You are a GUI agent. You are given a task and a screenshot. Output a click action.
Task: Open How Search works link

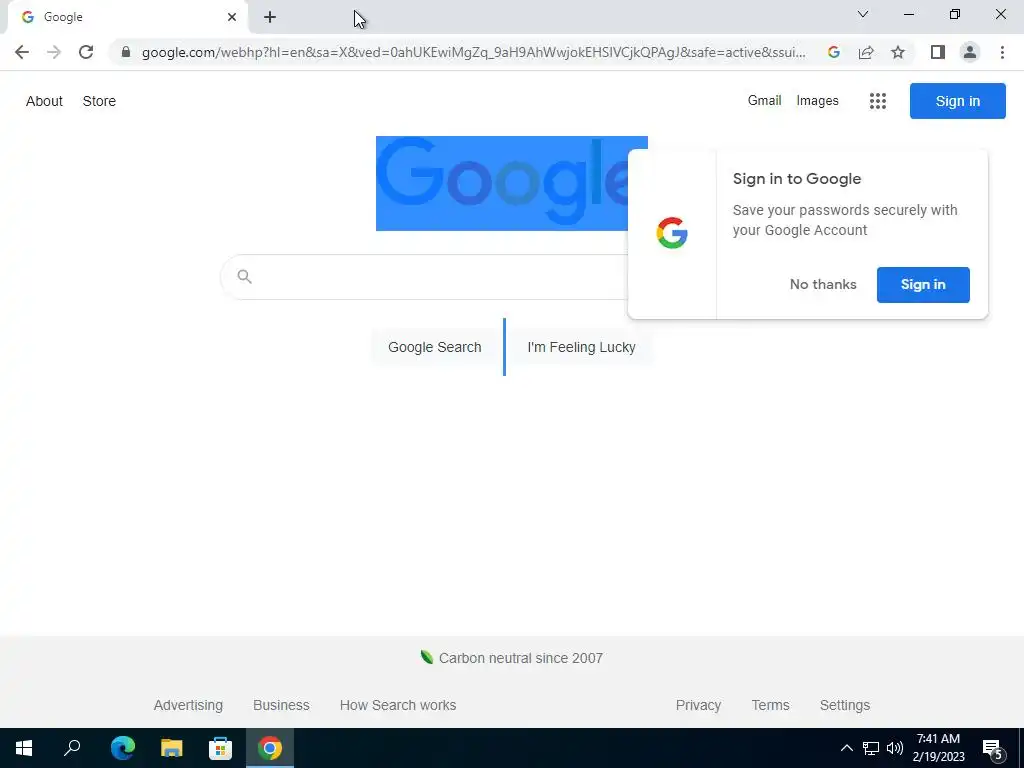398,705
